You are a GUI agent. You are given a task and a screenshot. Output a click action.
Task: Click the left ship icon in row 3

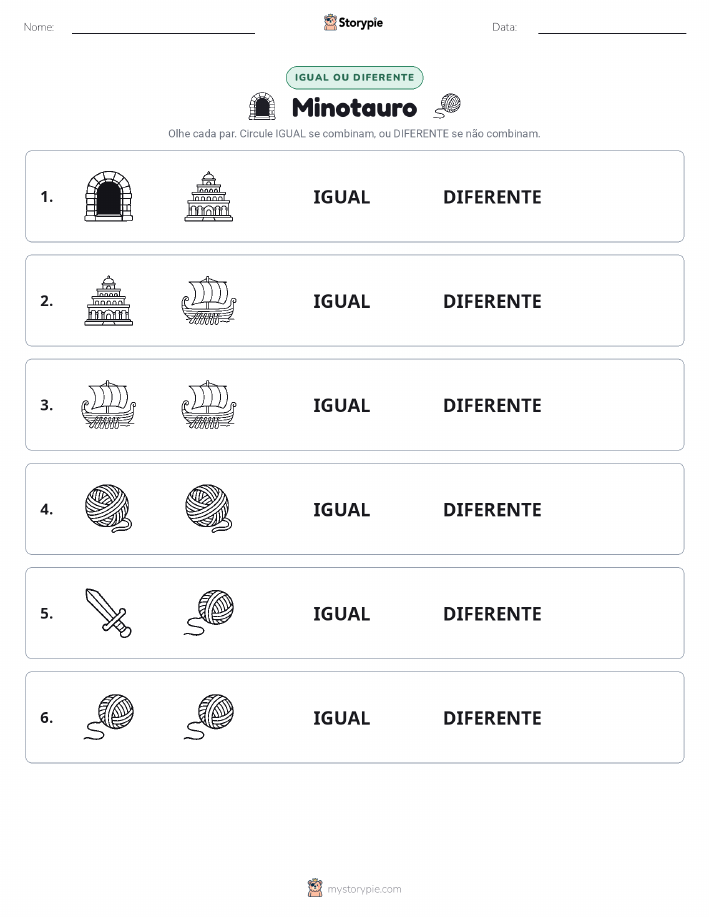click(x=109, y=405)
